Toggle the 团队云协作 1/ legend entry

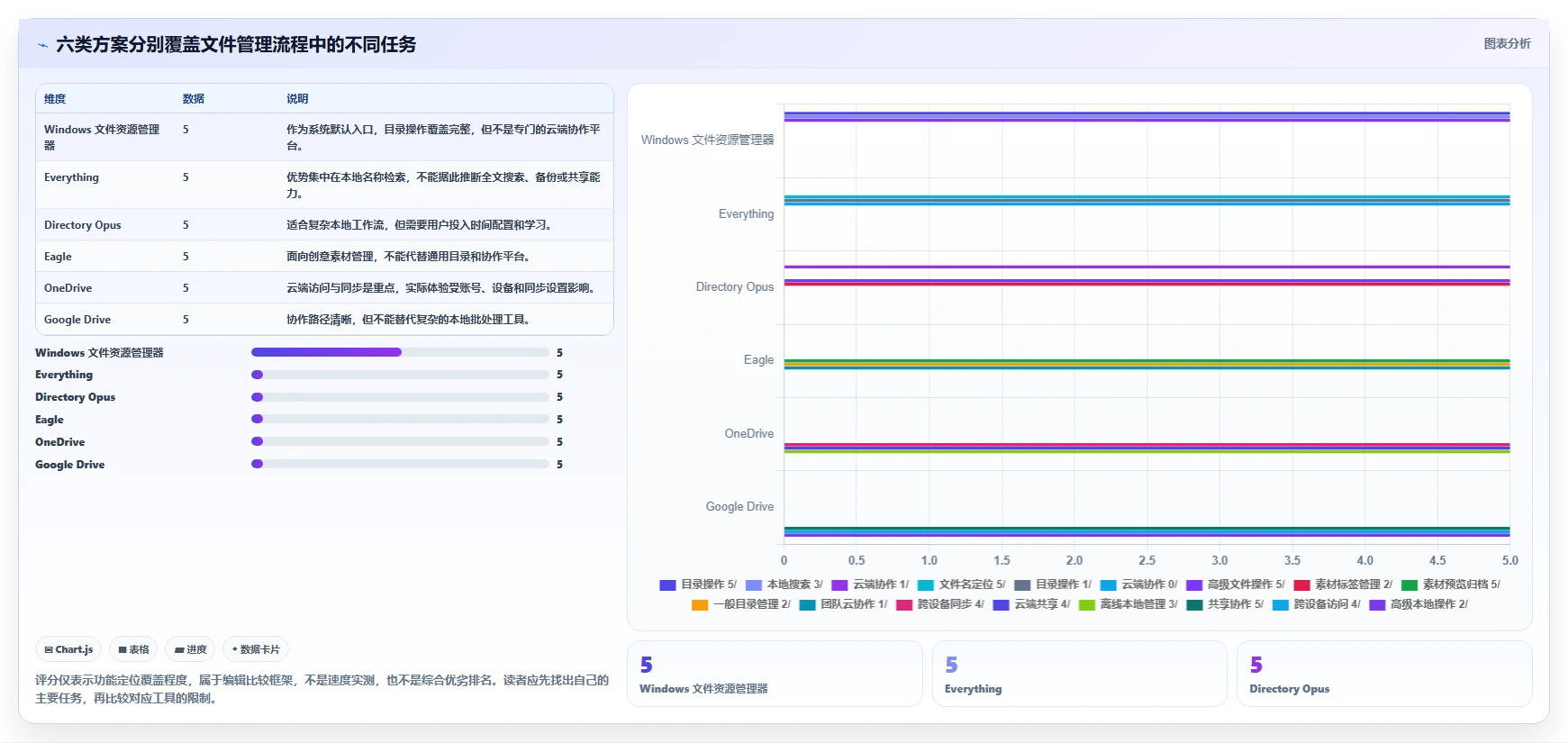[x=843, y=604]
